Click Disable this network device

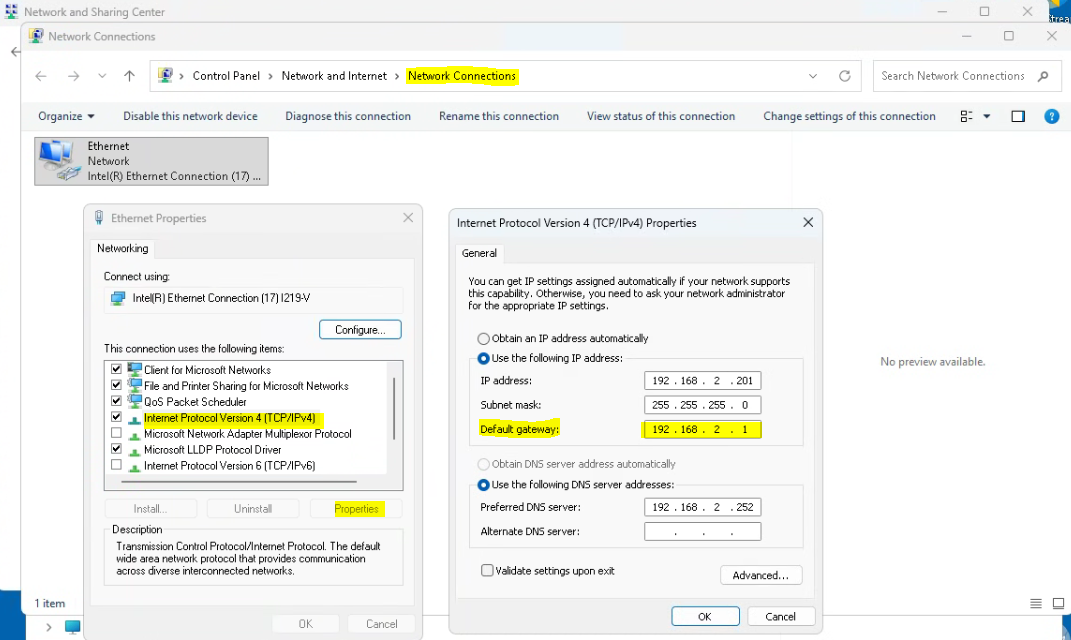pyautogui.click(x=191, y=116)
